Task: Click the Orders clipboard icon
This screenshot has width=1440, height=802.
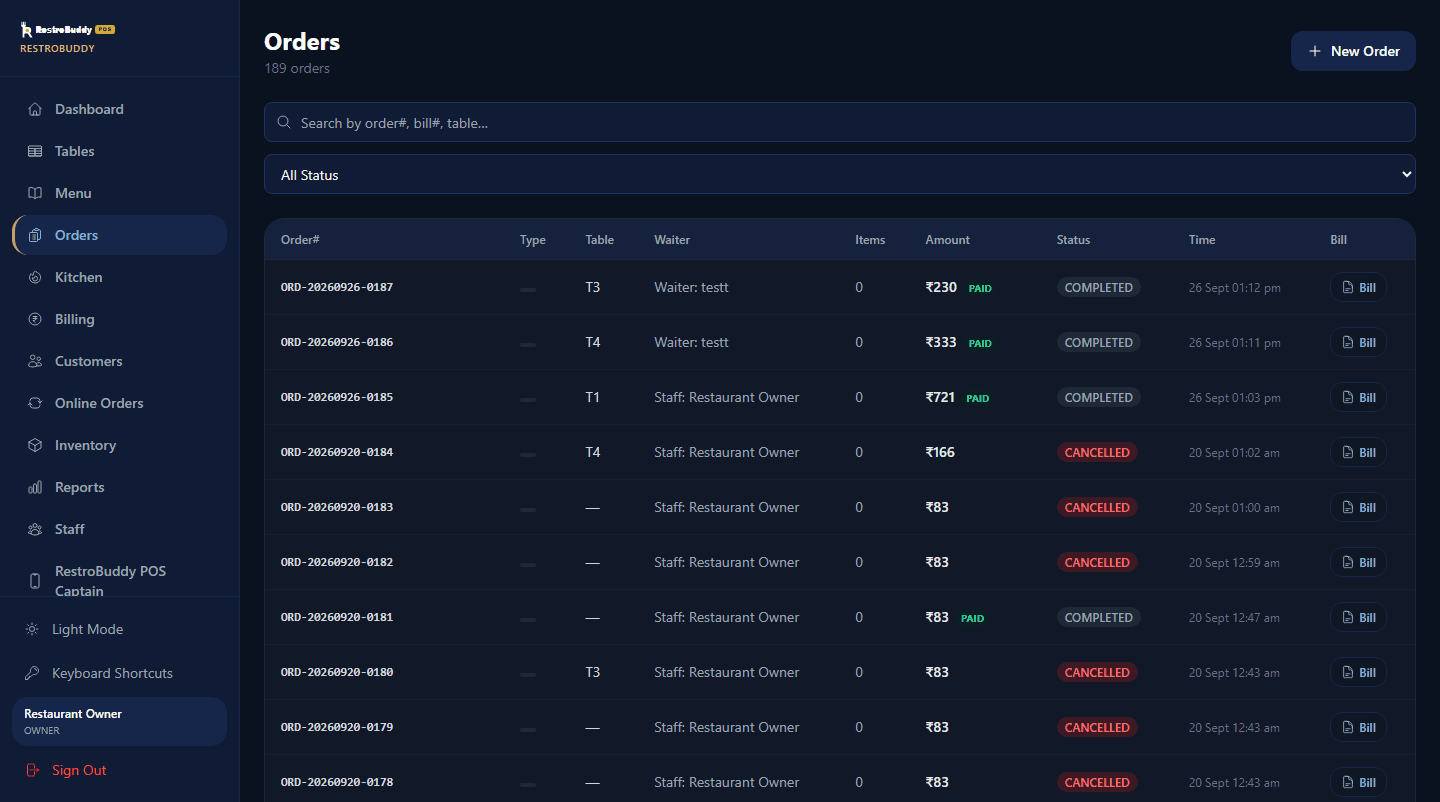Action: (x=35, y=235)
